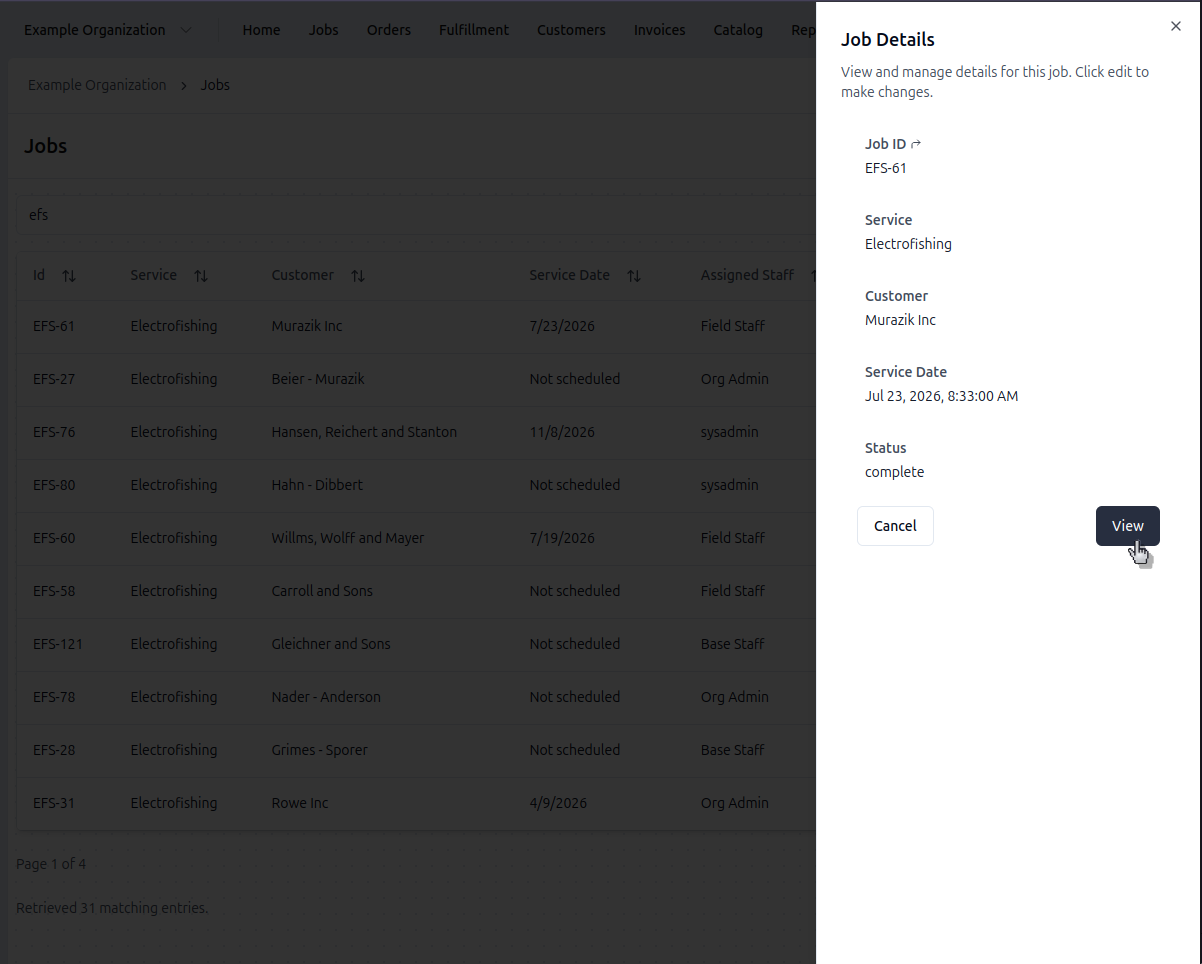Go to the Orders tab
This screenshot has width=1202, height=964.
388,30
